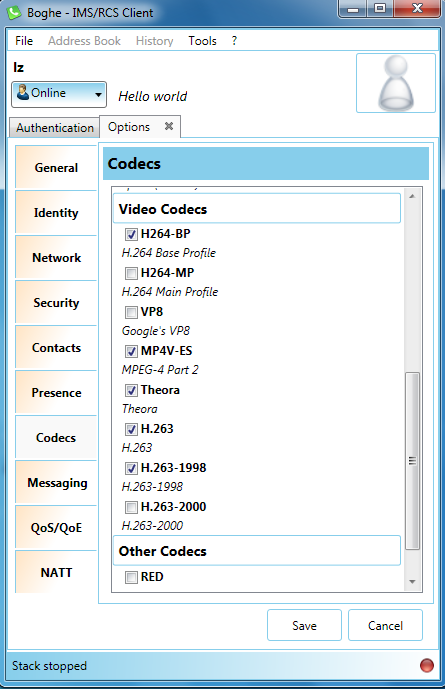The height and width of the screenshot is (689, 445).
Task: Click the Boghe phone app icon in title bar
Action: (14, 12)
